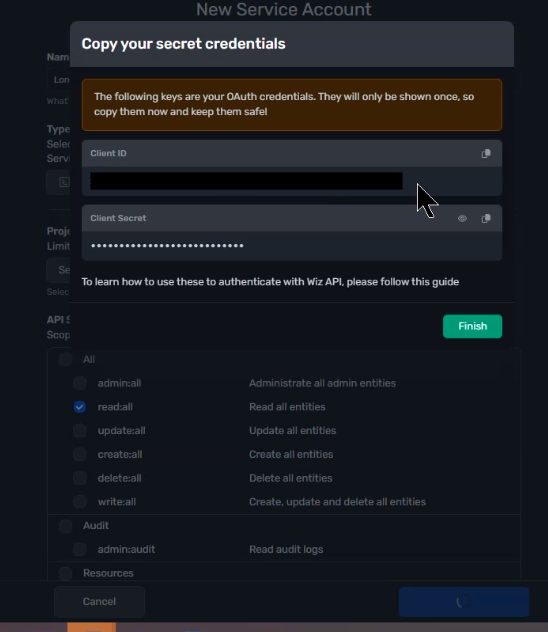Enable the admin:audit scope checkbox

point(80,549)
